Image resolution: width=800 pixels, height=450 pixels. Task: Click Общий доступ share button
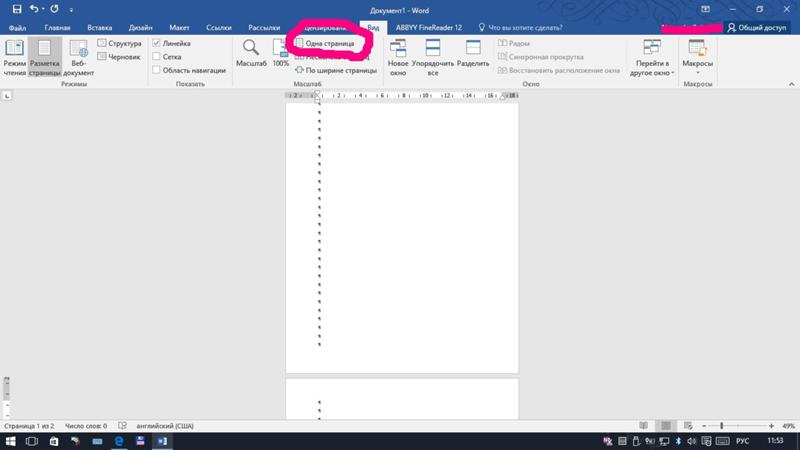pos(757,28)
